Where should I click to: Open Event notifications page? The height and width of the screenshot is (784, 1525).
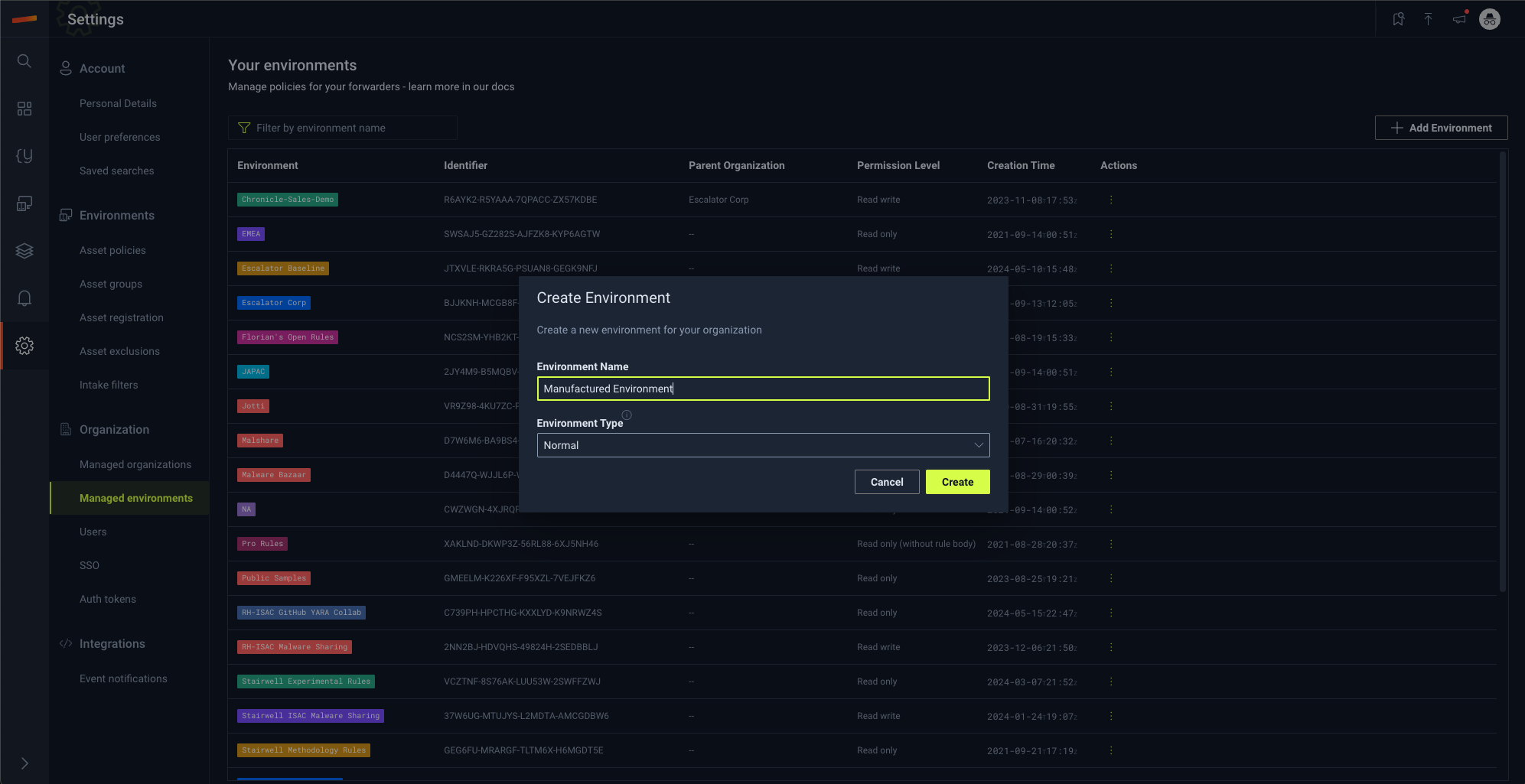(123, 678)
